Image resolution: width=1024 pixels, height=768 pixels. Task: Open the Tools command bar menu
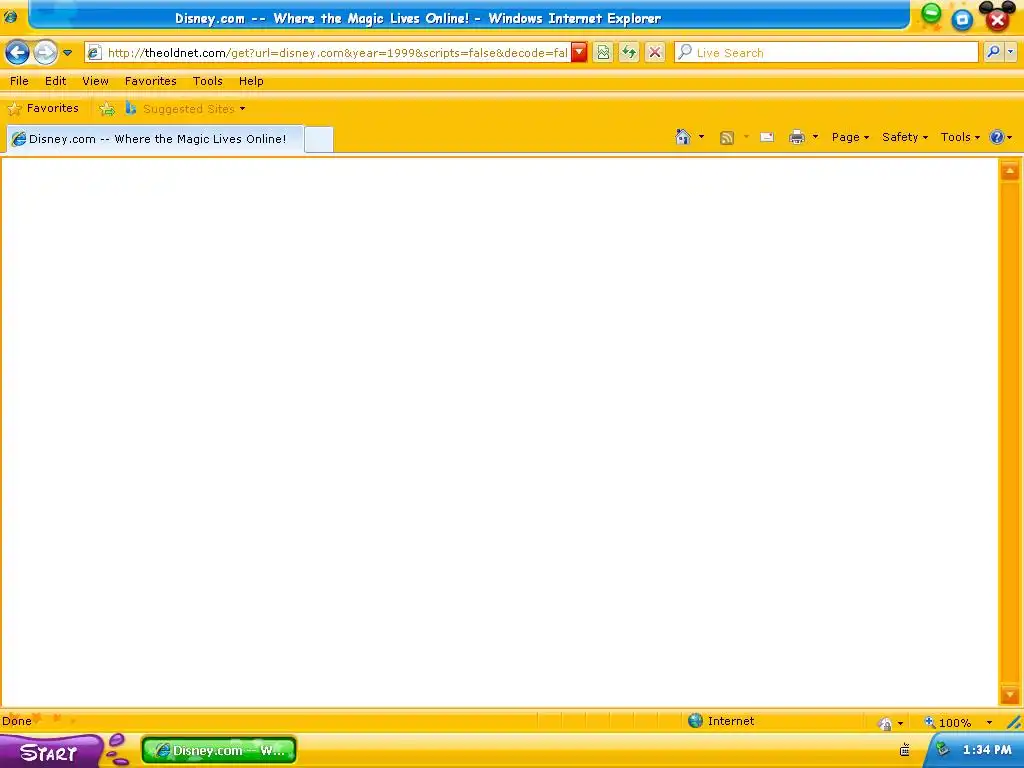961,137
